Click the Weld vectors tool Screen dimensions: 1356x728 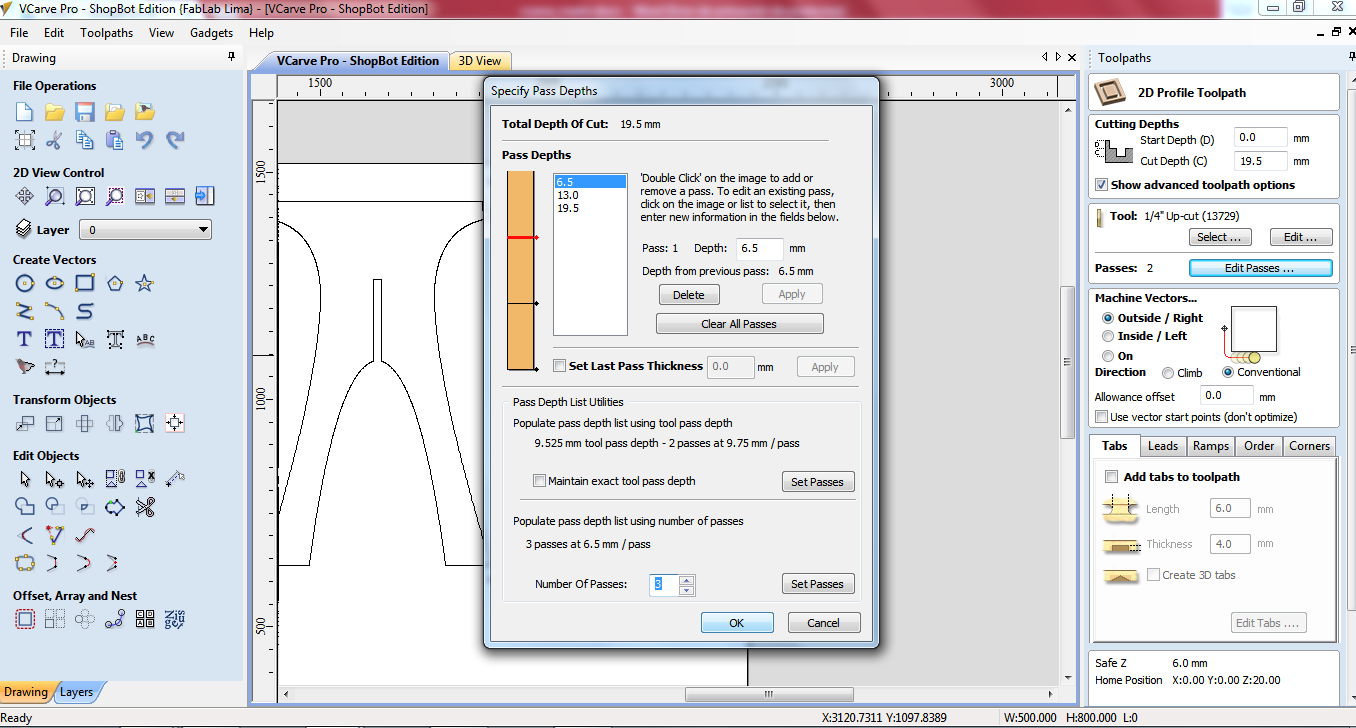[x=25, y=507]
